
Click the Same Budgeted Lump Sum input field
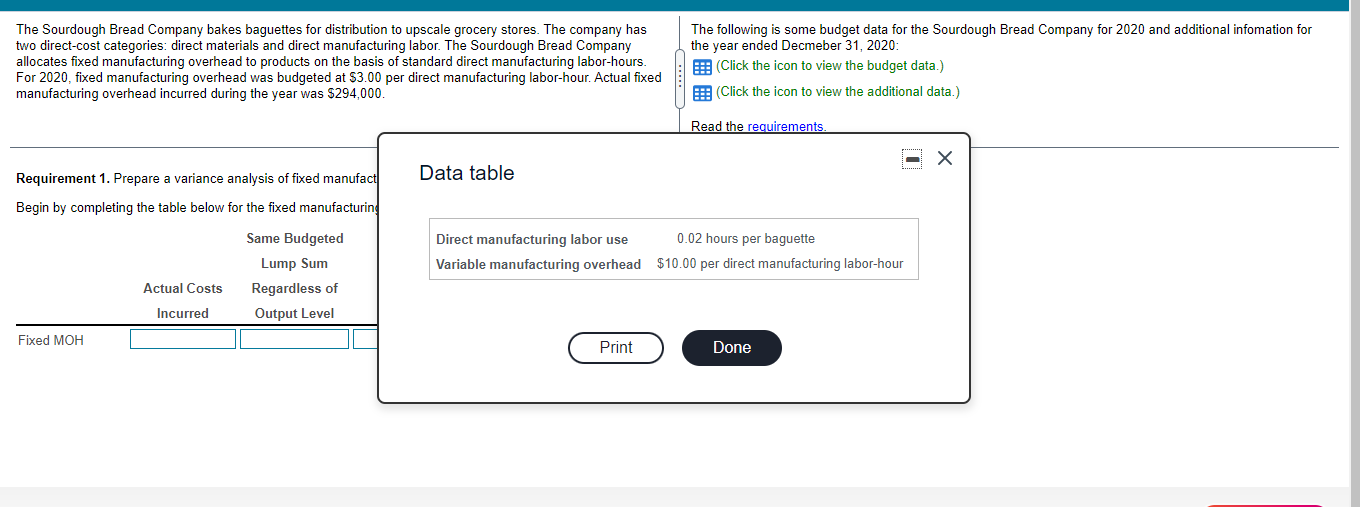(294, 339)
